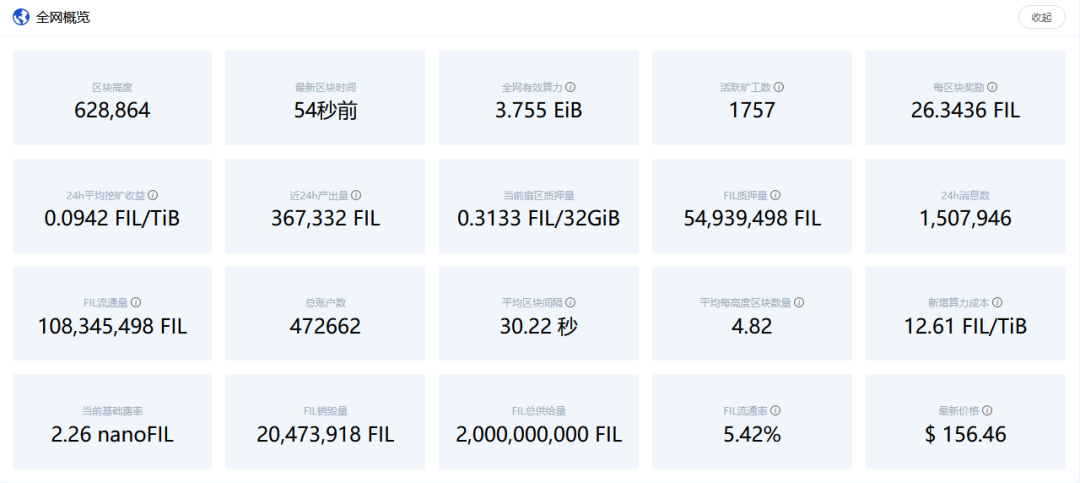The height and width of the screenshot is (483, 1080).
Task: Open info icon next to 24h平均挖矿收益
Action: (x=153, y=196)
